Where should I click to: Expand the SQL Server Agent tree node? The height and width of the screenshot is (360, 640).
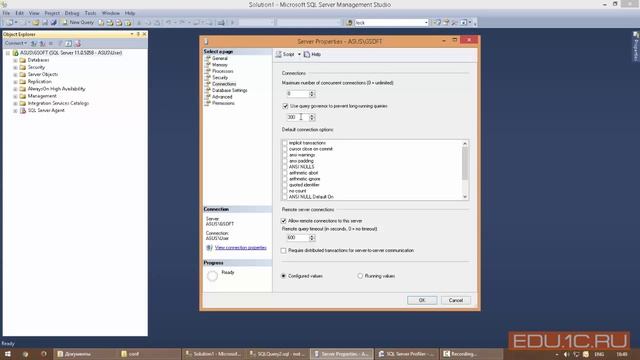[x=15, y=110]
